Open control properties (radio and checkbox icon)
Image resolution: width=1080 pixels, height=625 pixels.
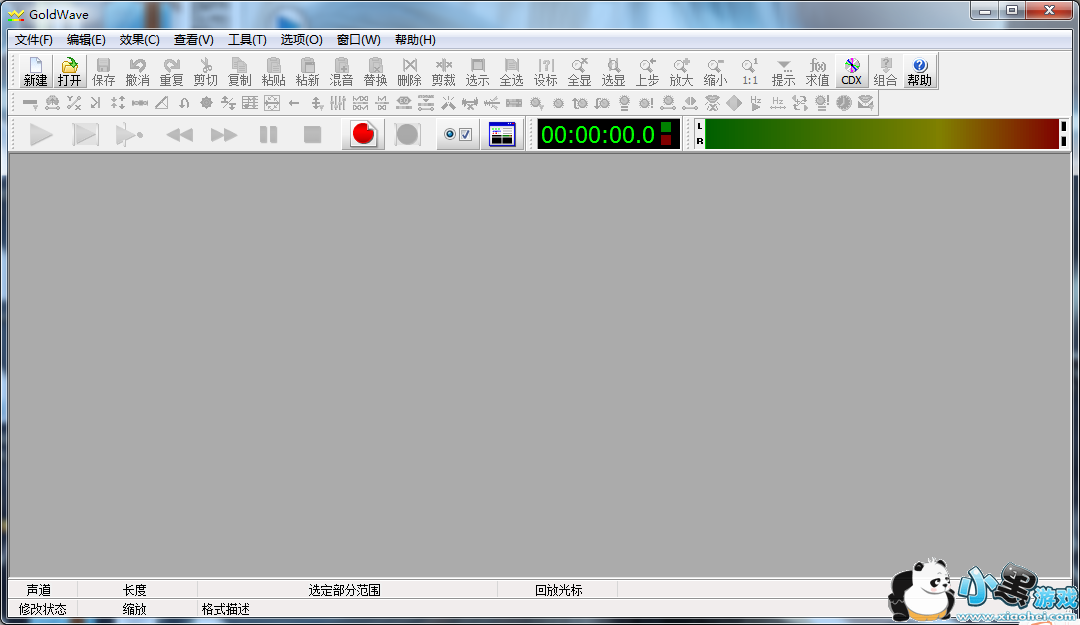[458, 134]
